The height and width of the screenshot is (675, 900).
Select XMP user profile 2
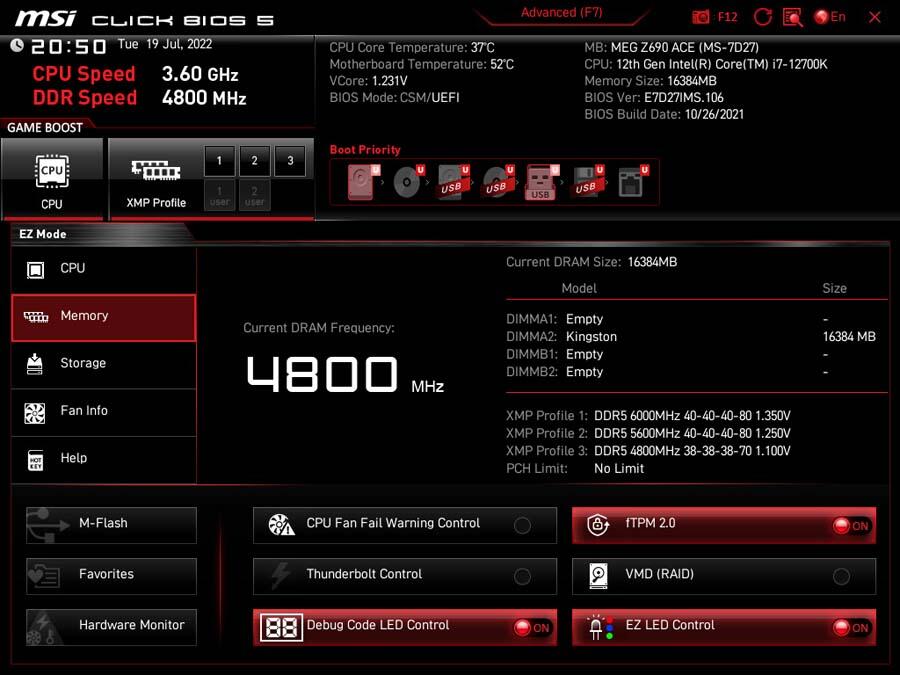254,195
